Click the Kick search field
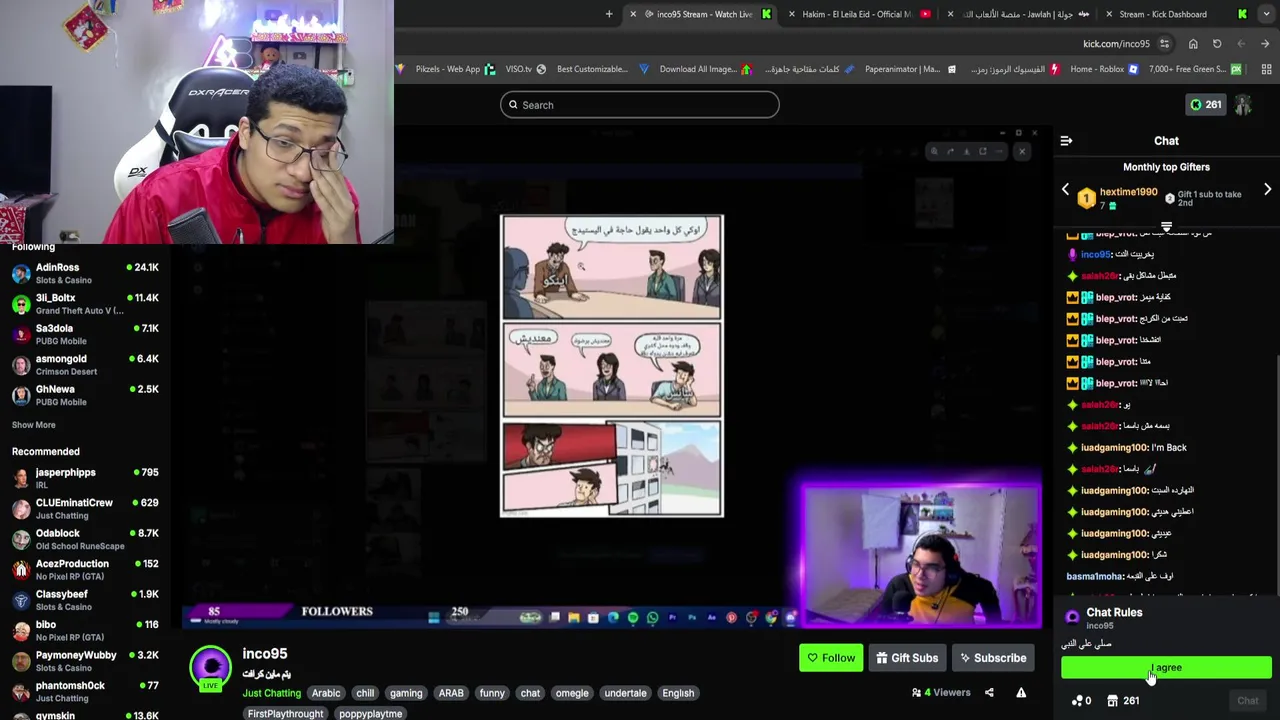 pos(640,105)
